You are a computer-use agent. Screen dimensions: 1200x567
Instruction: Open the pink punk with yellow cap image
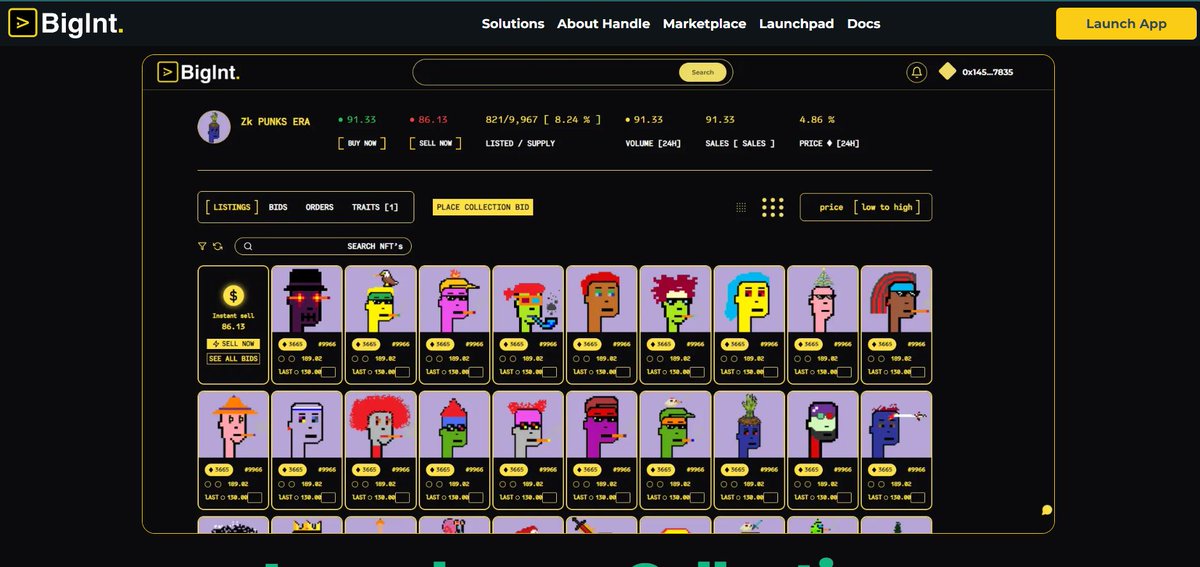pos(455,299)
